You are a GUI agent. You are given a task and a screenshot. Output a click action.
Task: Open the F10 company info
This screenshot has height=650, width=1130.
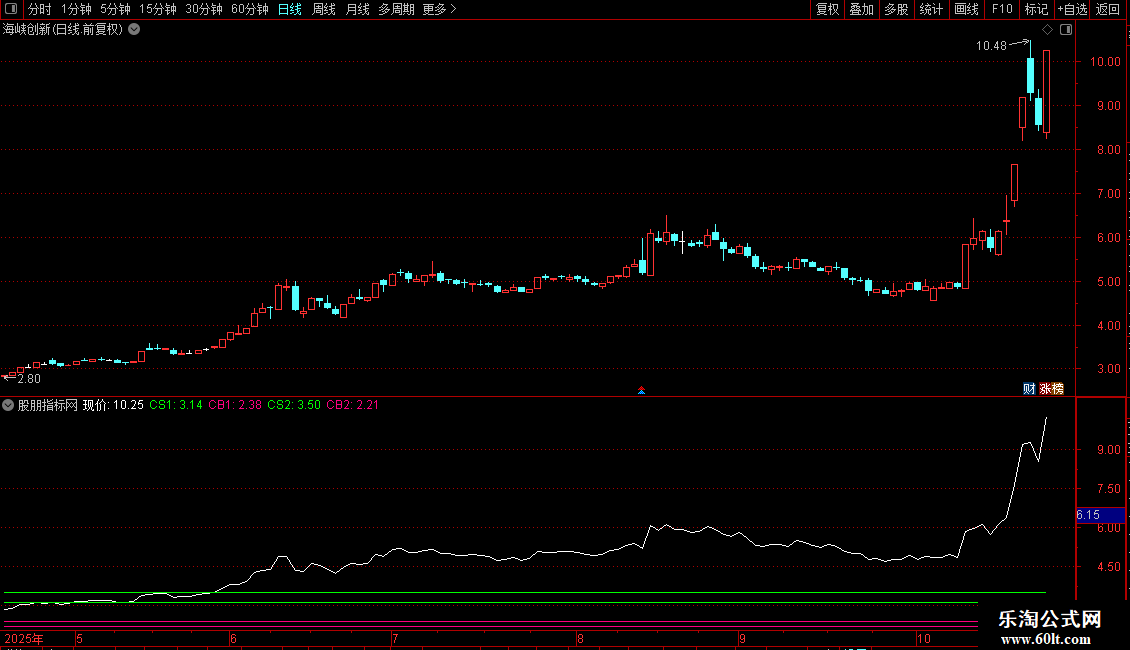pos(1001,9)
